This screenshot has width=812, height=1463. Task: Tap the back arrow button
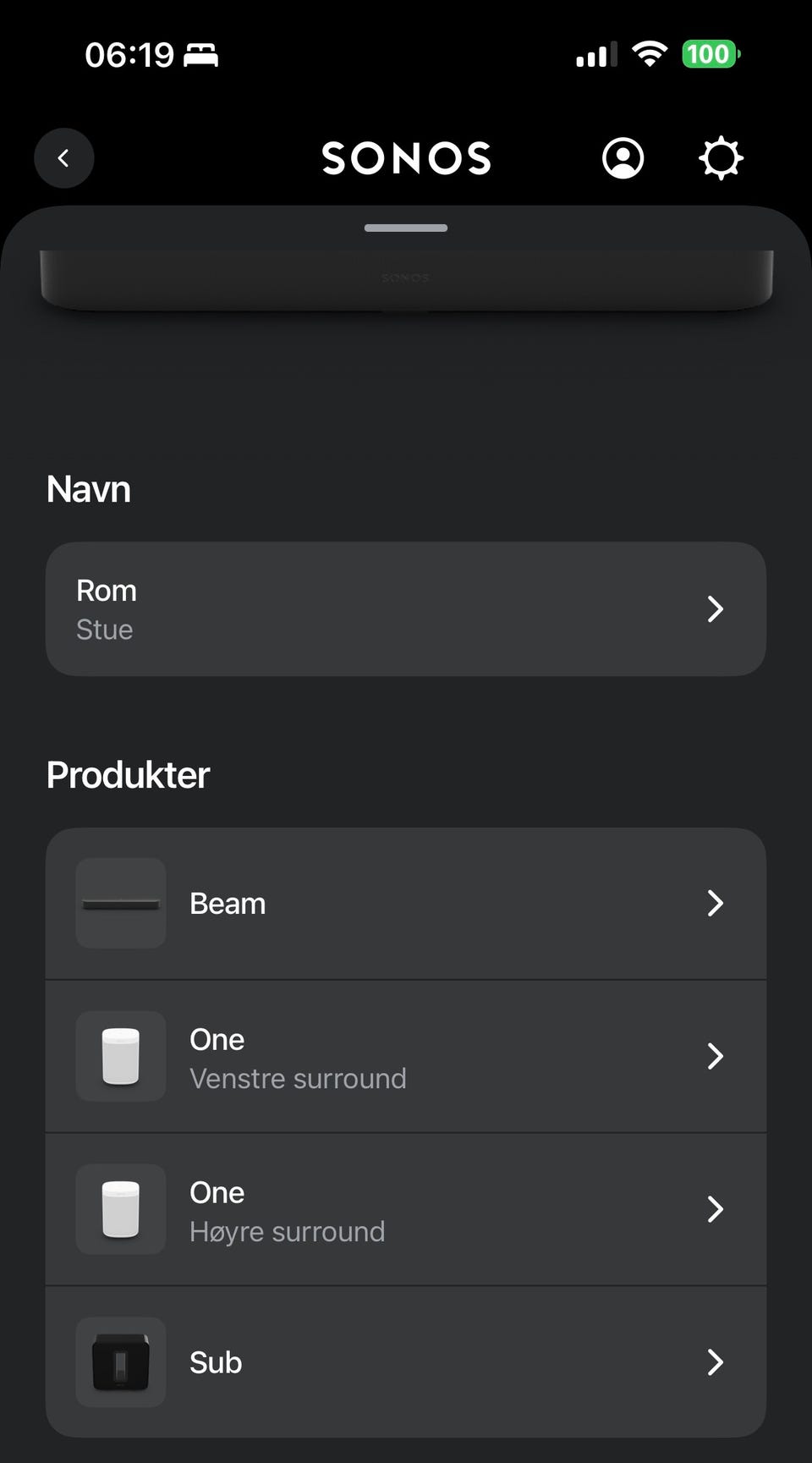63,158
